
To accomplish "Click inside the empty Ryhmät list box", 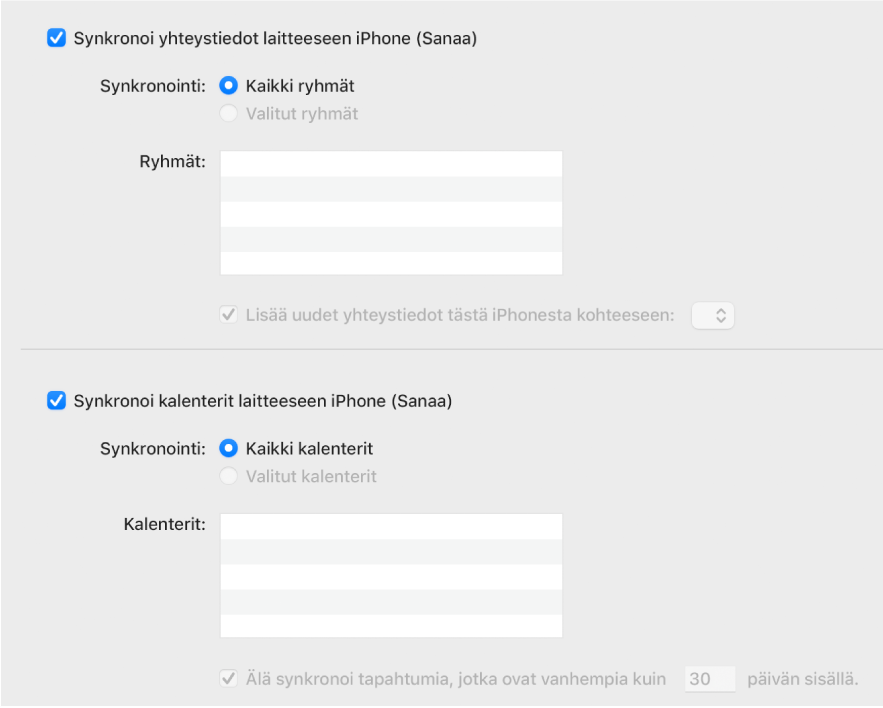I will coord(390,212).
